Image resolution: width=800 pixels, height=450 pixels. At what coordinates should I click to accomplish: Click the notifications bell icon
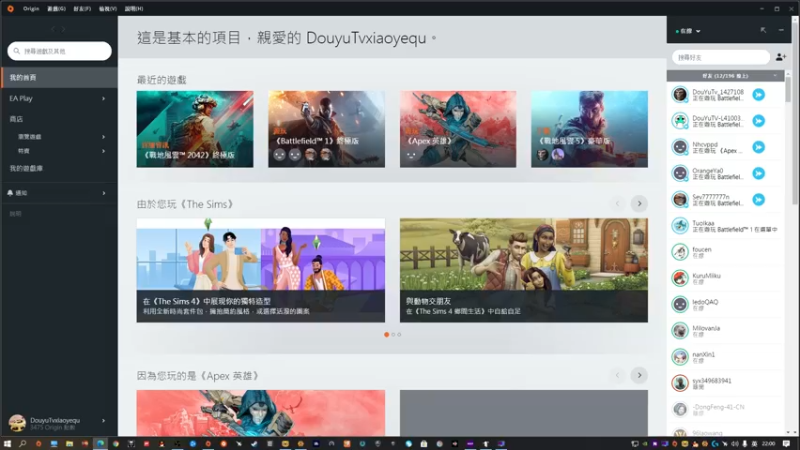click(x=10, y=193)
